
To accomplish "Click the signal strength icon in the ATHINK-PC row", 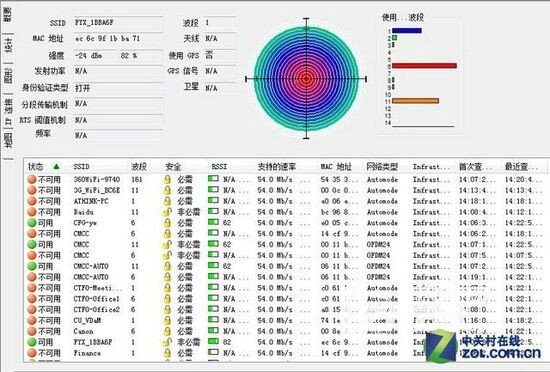I will click(213, 200).
